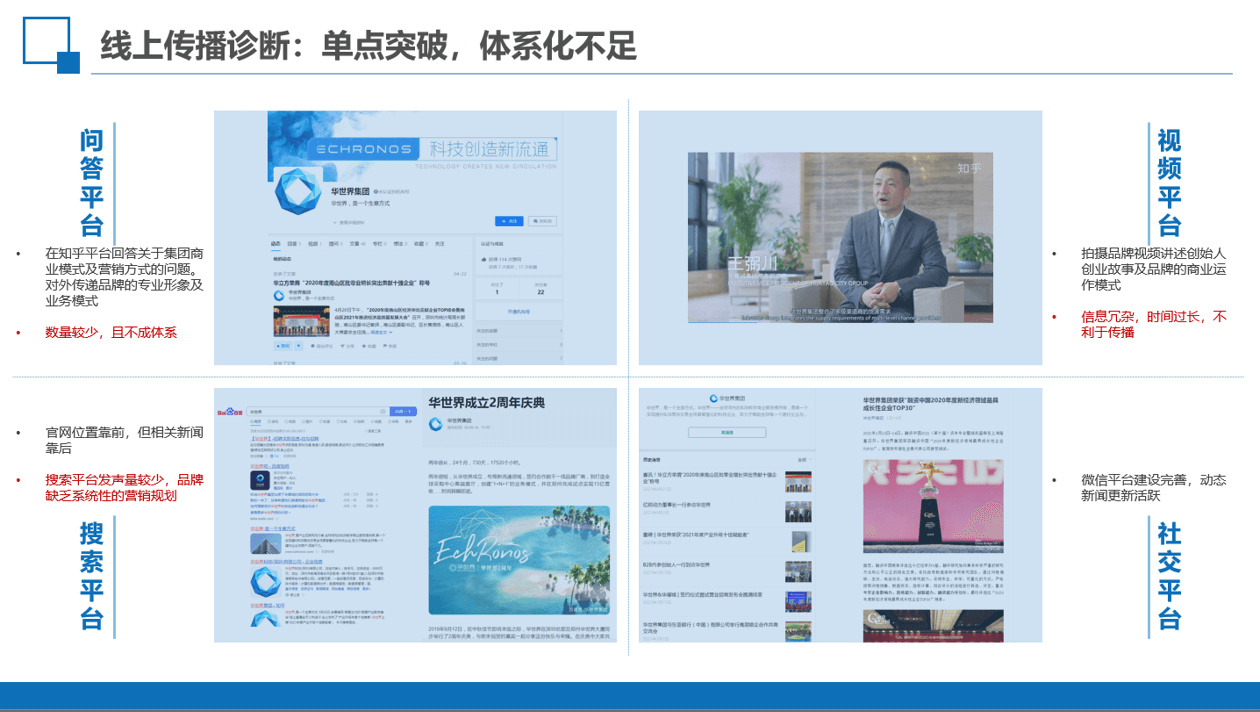Click the Baidu logo in the search screenshot
Screen dimensions: 1260x712
click(228, 411)
